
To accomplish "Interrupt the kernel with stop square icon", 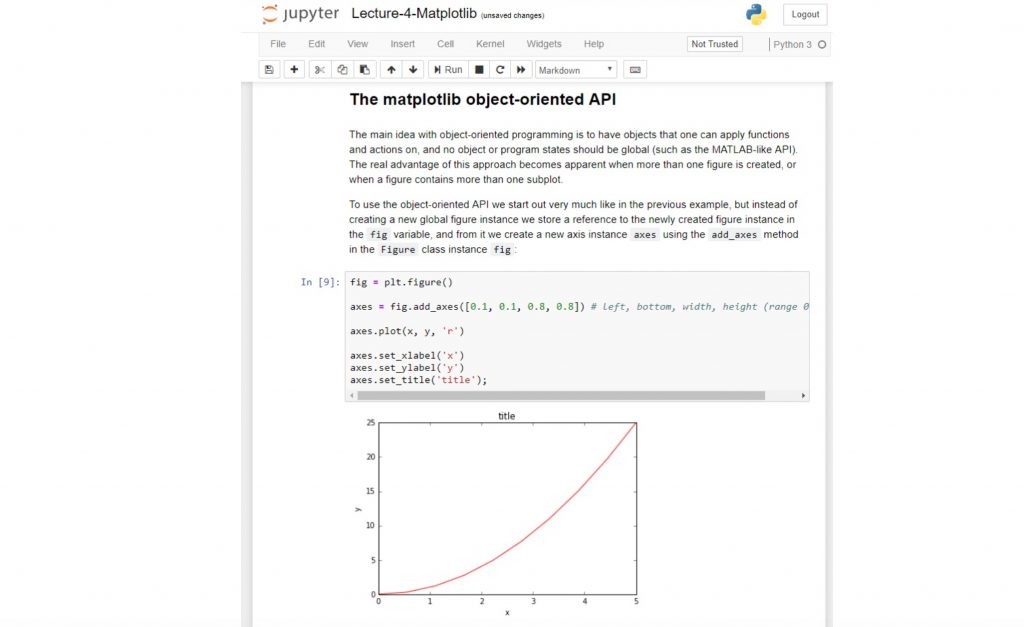I will click(x=479, y=70).
